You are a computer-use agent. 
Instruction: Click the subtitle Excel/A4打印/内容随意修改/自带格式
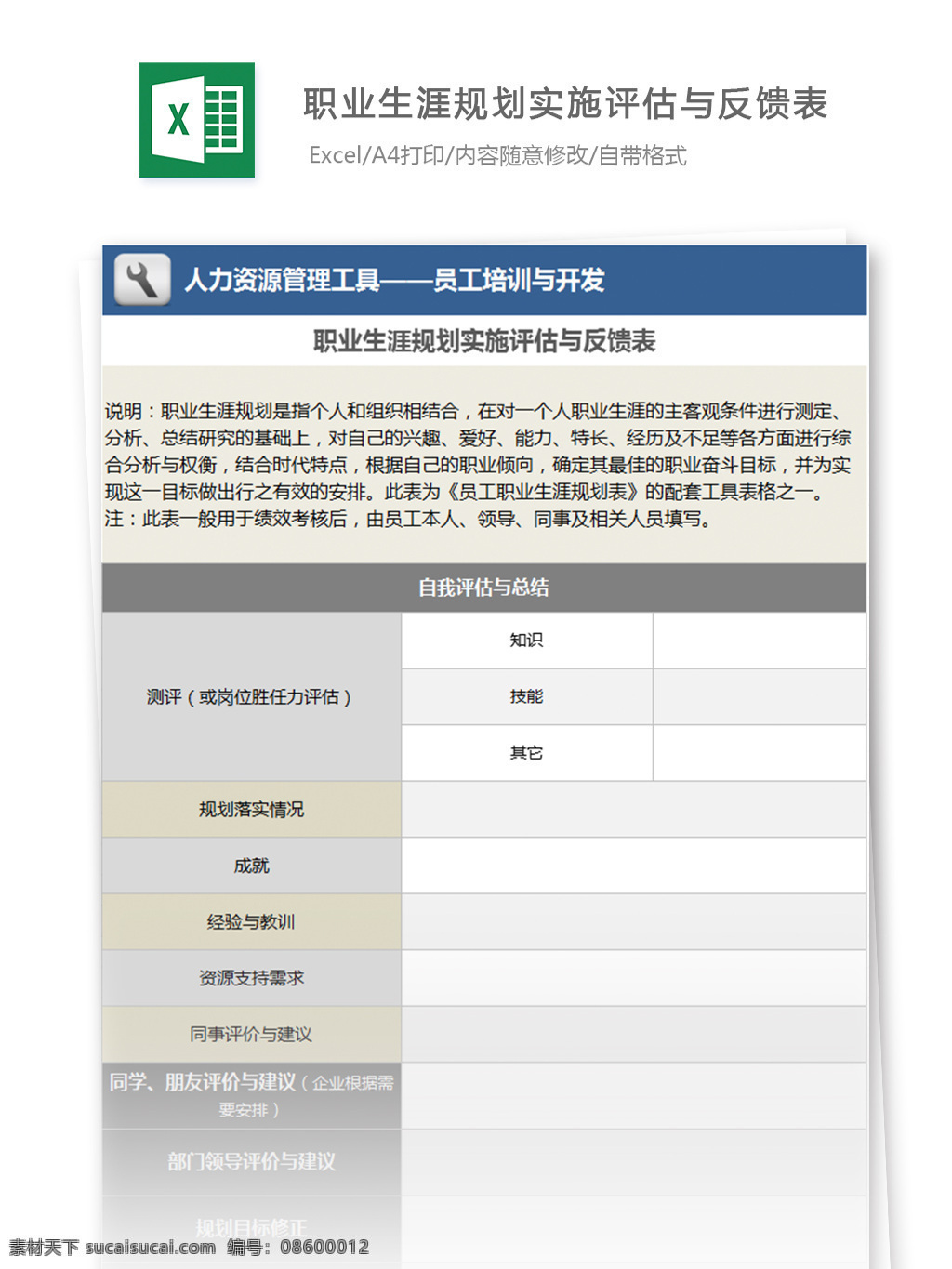point(497,155)
